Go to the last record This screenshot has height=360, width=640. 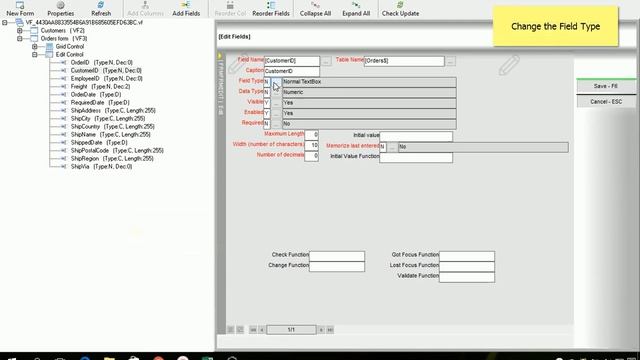[x=330, y=330]
